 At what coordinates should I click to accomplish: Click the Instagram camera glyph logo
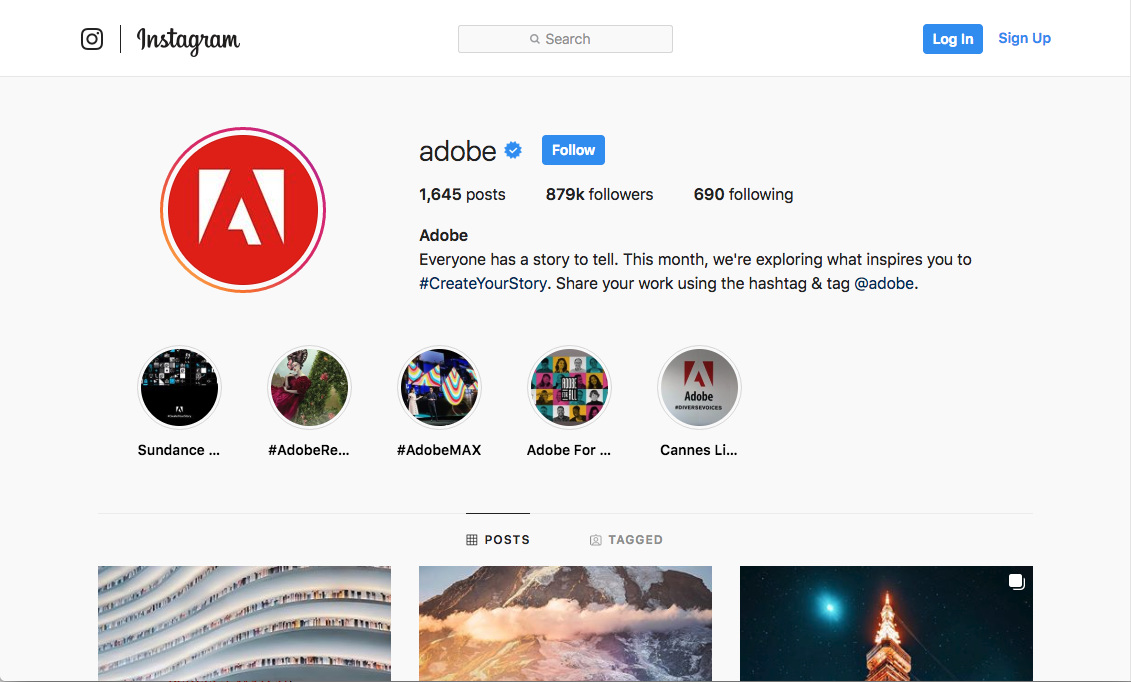coord(92,39)
